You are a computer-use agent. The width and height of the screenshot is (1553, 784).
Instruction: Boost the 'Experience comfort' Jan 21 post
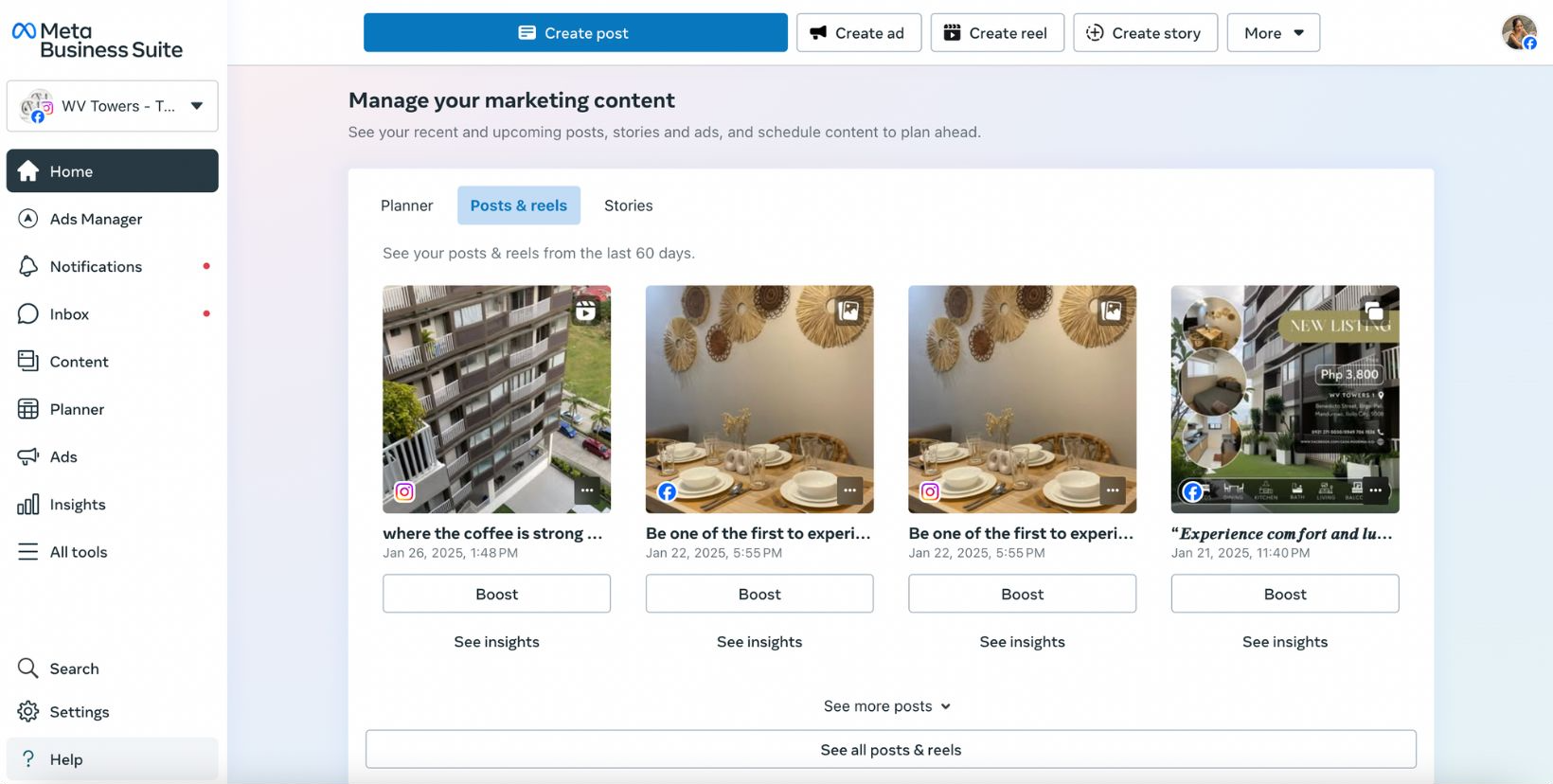[1285, 594]
